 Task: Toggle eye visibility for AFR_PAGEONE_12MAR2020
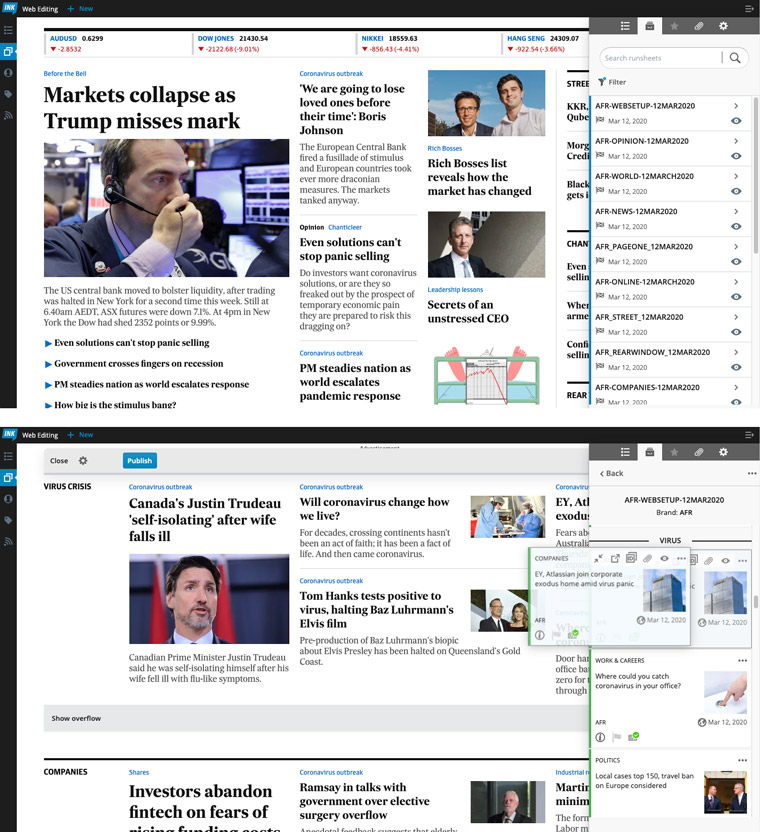[736, 261]
